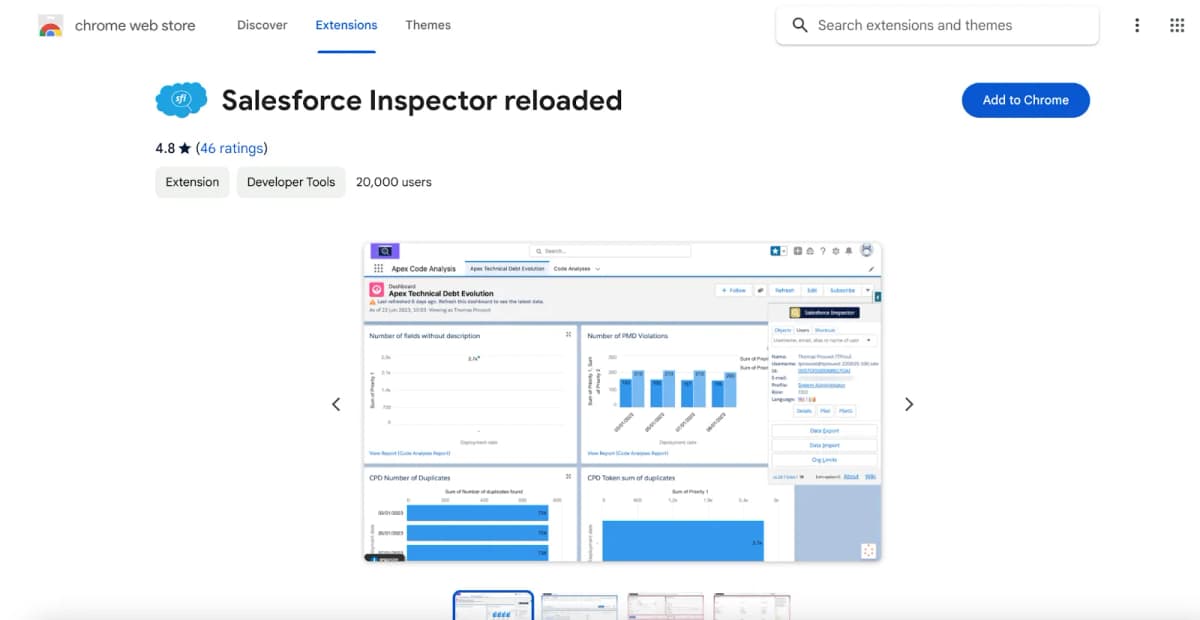Click the Add to Chrome button
The image size is (1200, 620).
[1025, 100]
